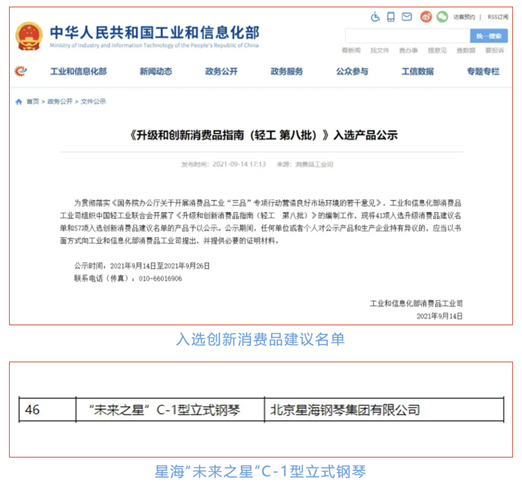Click the orange swirl icon in the nav bar
Image resolution: width=522 pixels, height=486 pixels.
click(x=21, y=71)
